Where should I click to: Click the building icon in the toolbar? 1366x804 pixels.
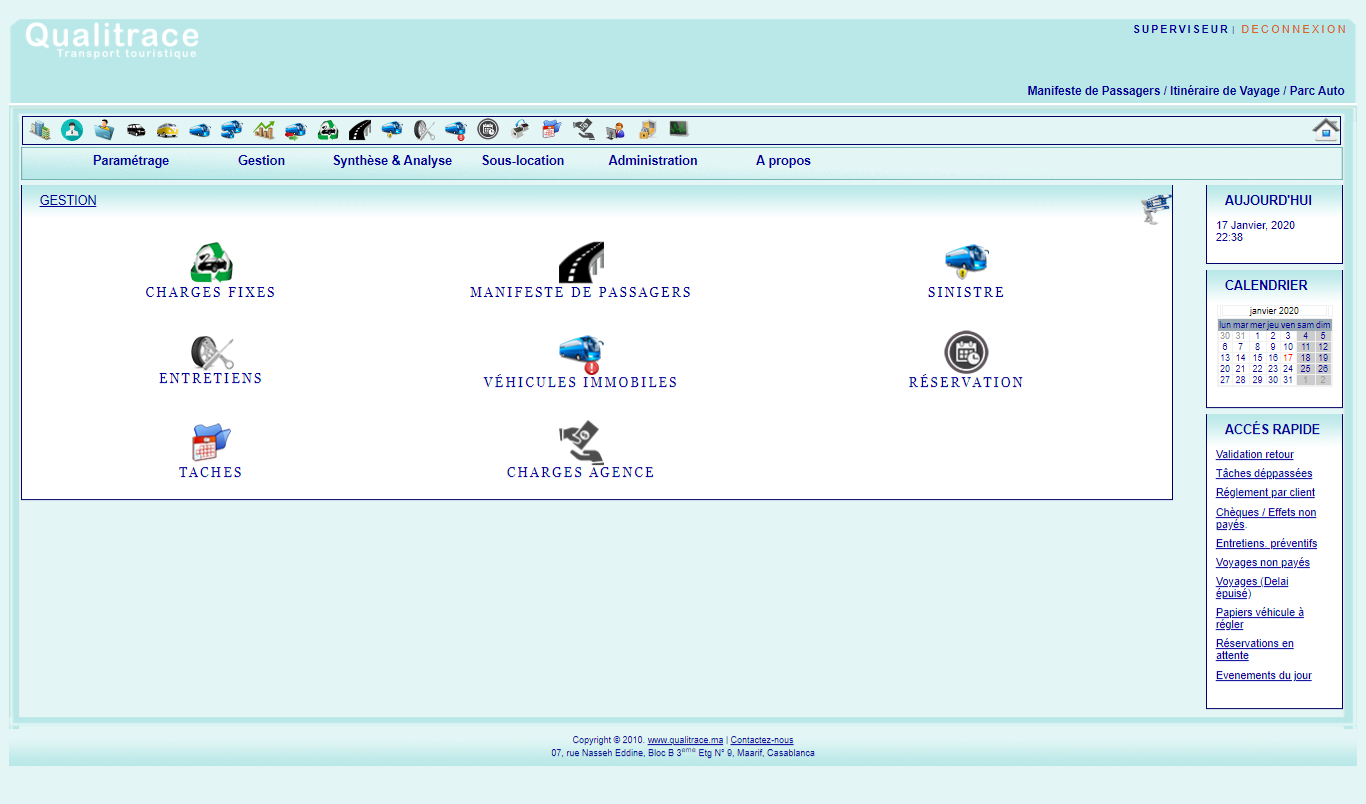click(40, 130)
